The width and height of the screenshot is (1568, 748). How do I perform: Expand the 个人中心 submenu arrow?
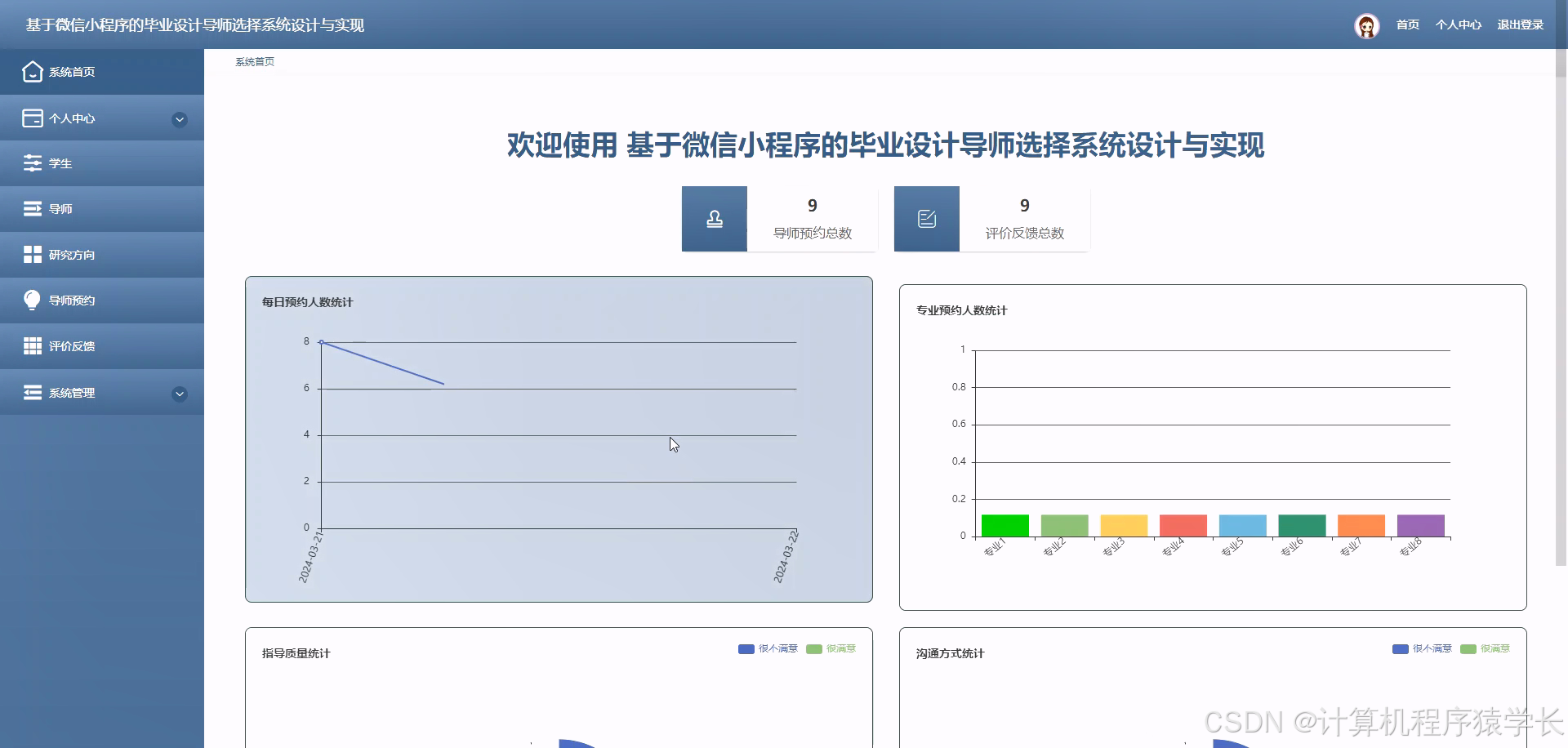pyautogui.click(x=180, y=119)
